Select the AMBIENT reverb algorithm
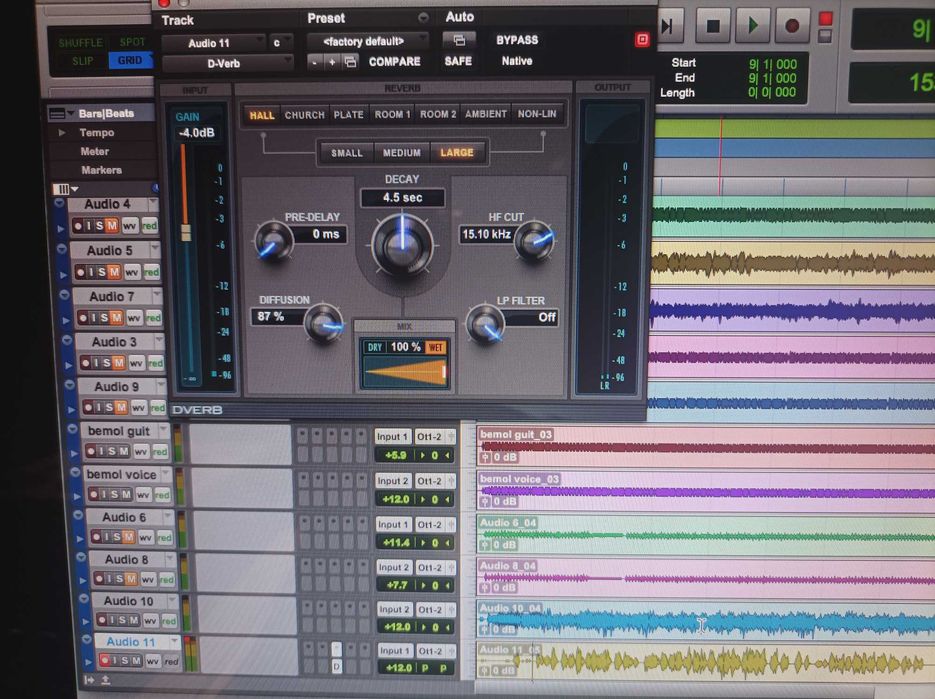Image resolution: width=935 pixels, height=699 pixels. 485,114
